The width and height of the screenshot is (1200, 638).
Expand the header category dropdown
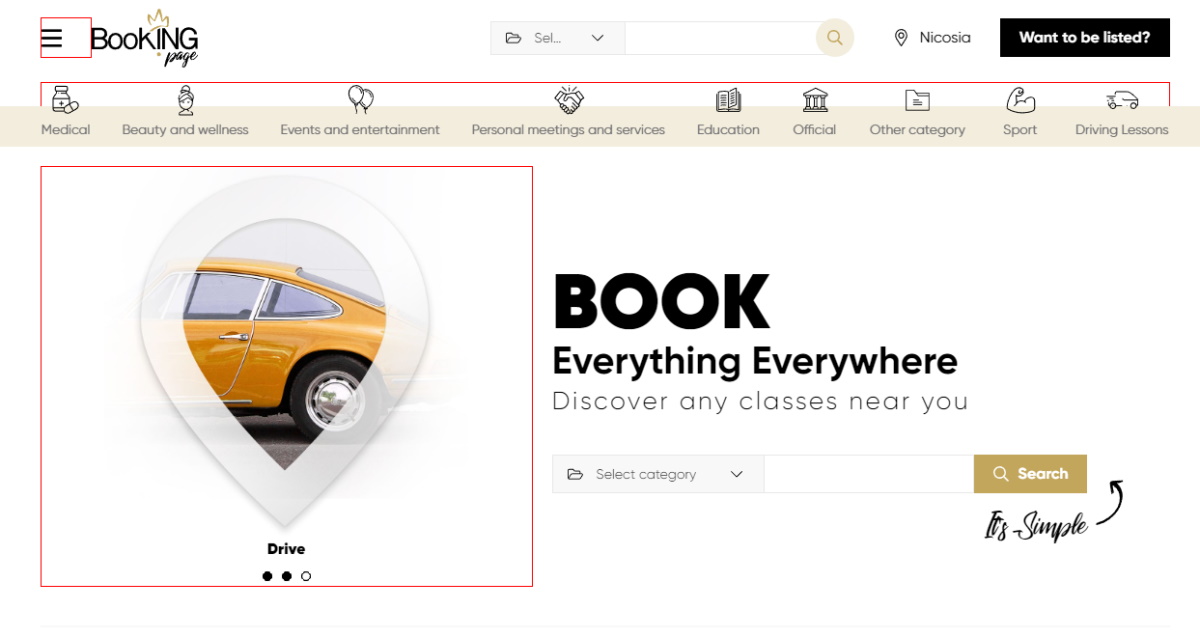pyautogui.click(x=557, y=38)
